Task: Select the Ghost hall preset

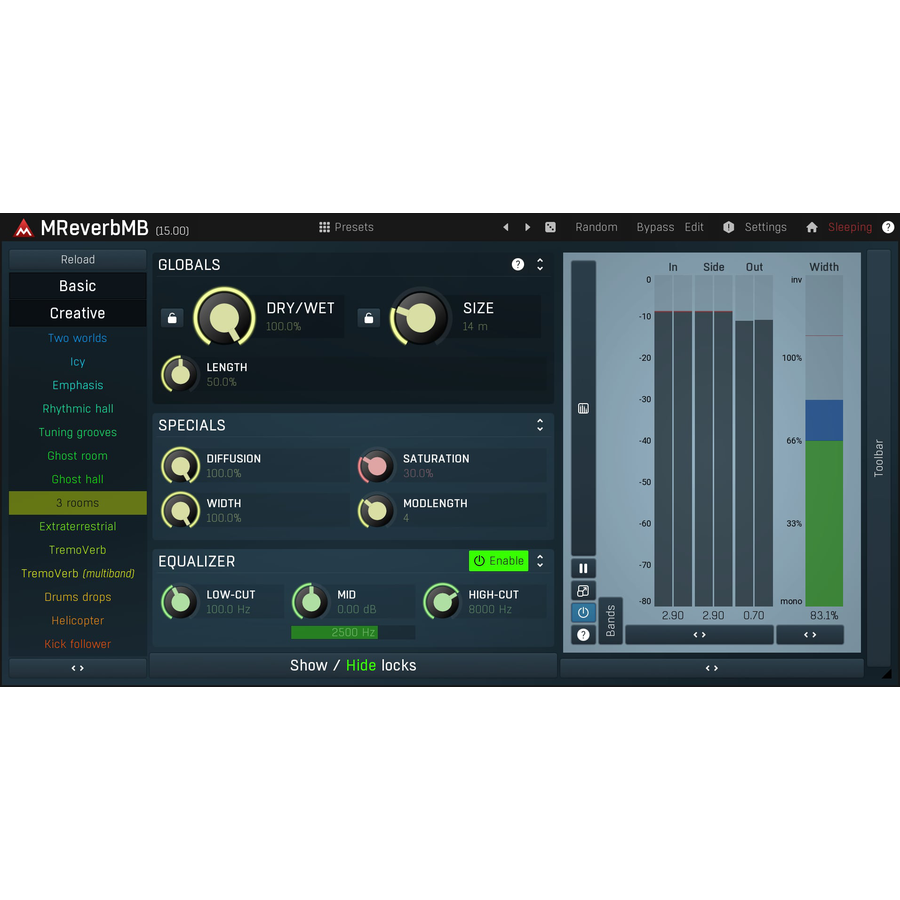Action: point(77,479)
